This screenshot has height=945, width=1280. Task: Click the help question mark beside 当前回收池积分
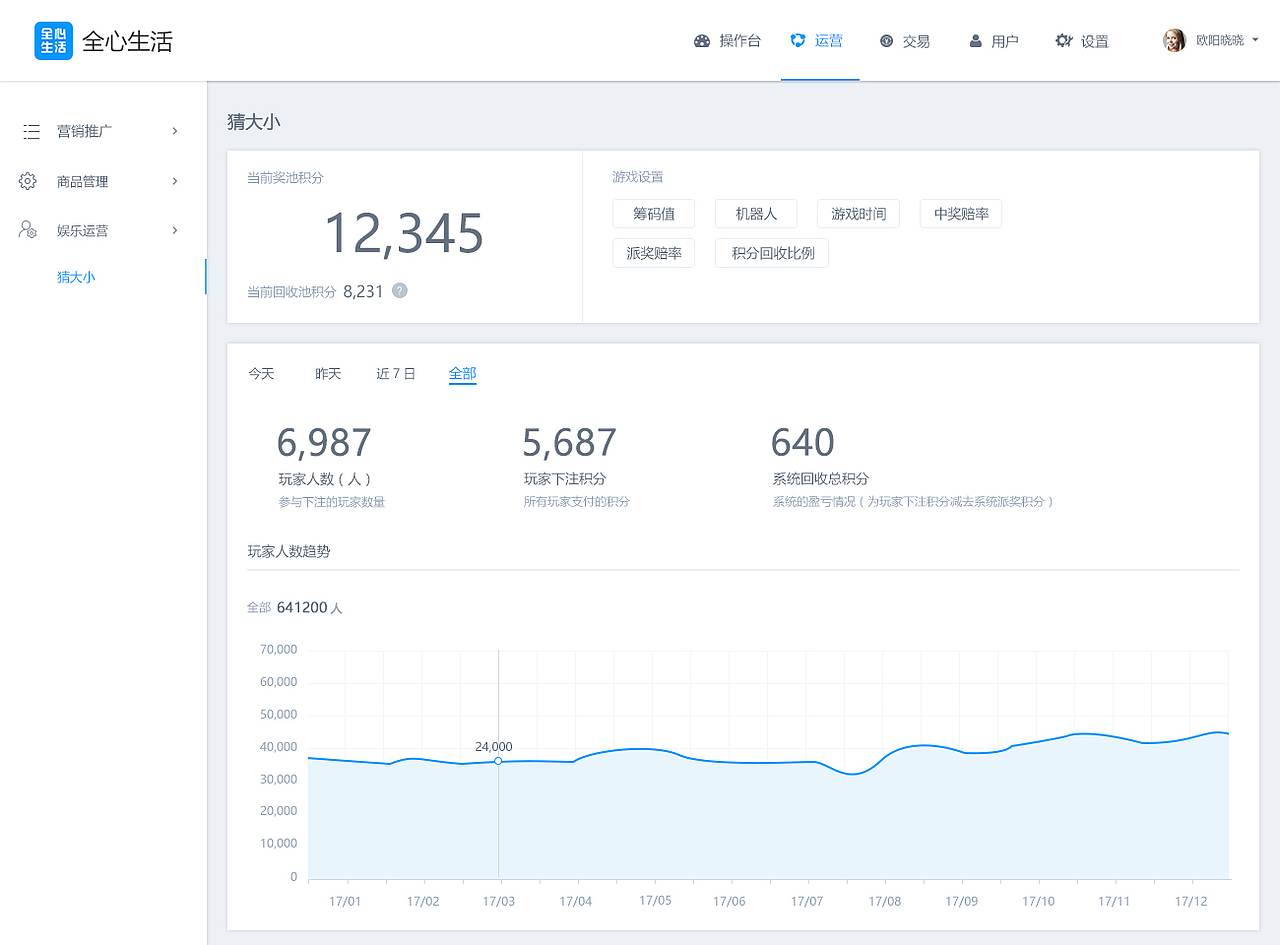coord(400,291)
